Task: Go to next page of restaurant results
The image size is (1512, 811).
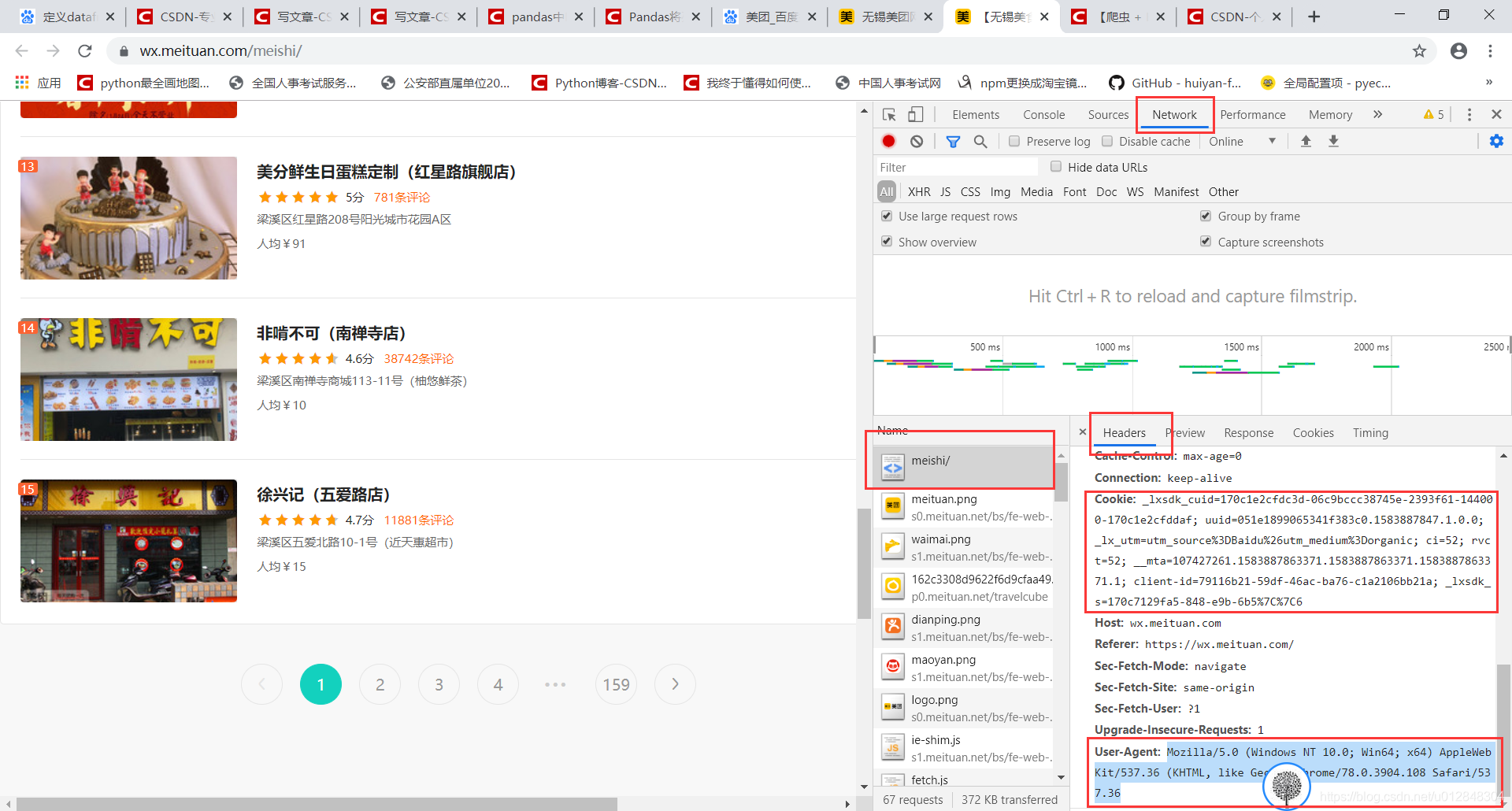Action: pyautogui.click(x=675, y=684)
